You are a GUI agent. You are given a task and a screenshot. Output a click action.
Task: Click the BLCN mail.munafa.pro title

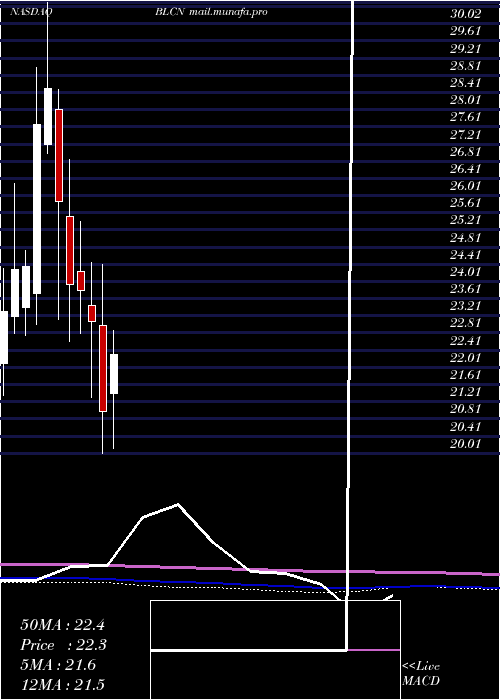(x=212, y=12)
